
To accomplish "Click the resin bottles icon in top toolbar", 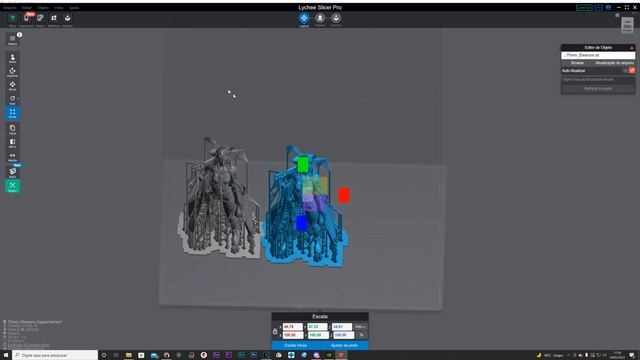I will click(40, 19).
